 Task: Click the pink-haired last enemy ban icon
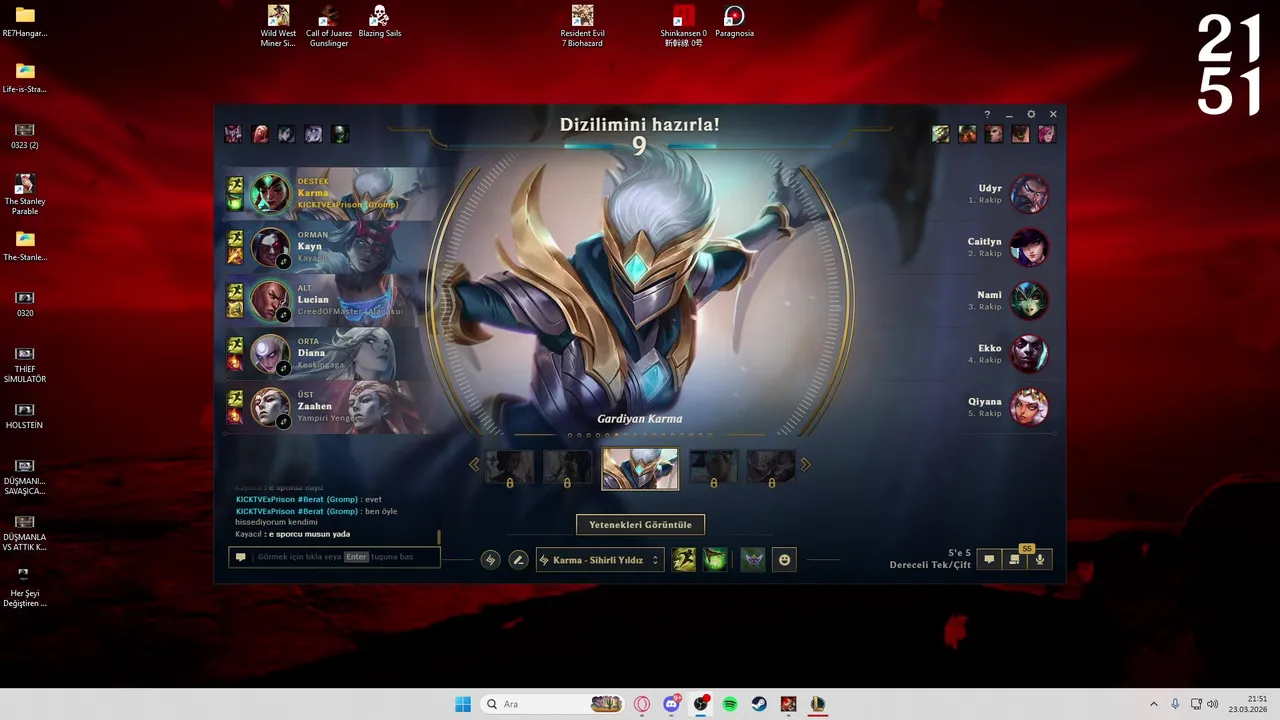point(1047,134)
